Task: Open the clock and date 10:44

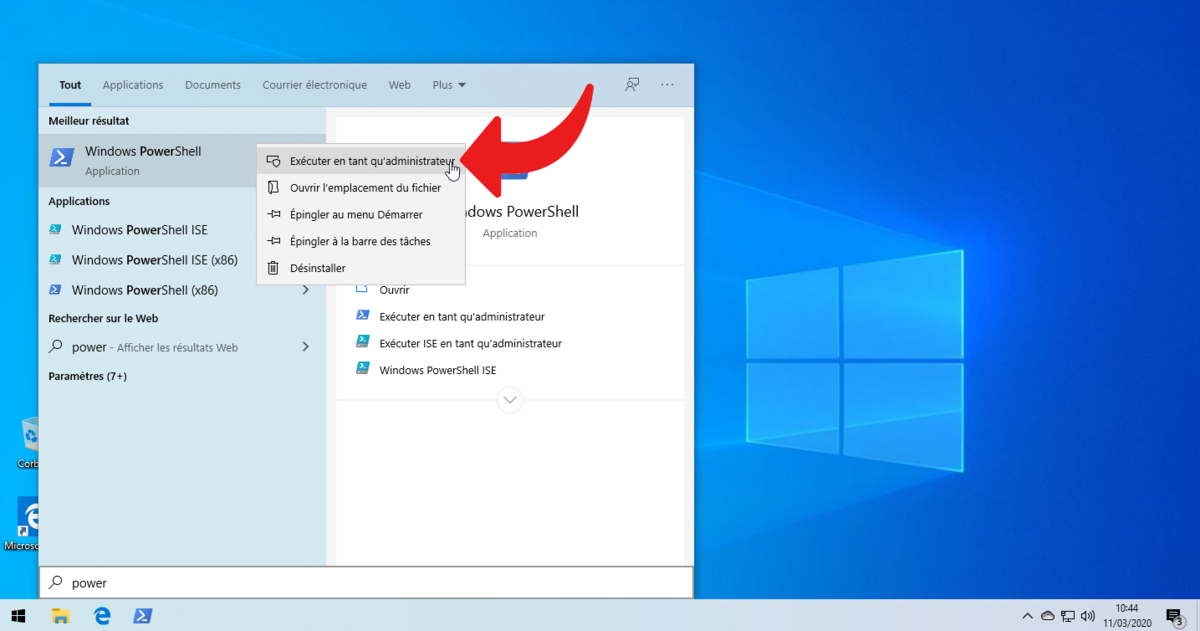Action: pyautogui.click(x=1126, y=615)
